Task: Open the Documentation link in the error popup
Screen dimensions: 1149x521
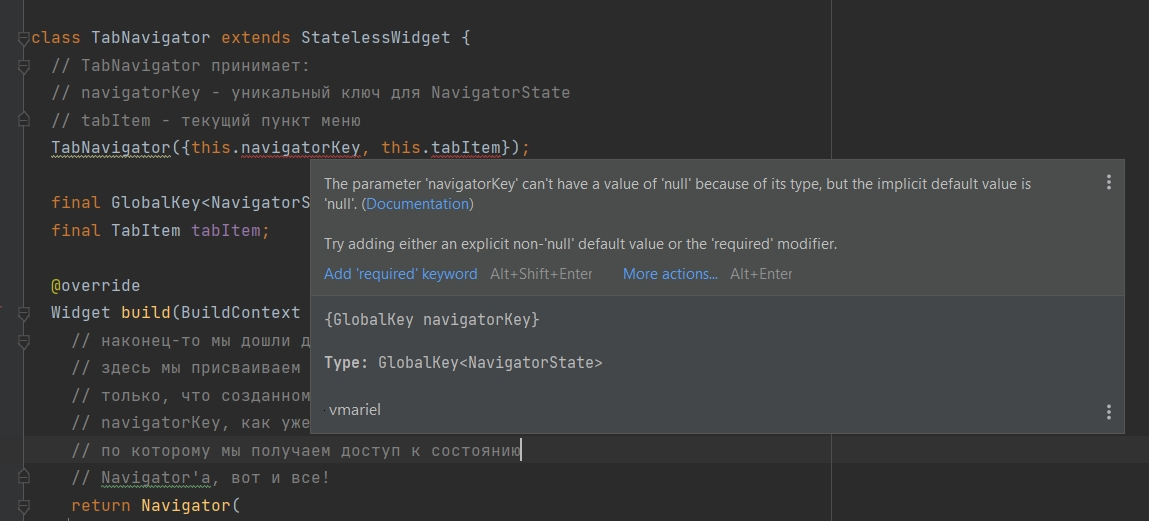Action: (417, 204)
